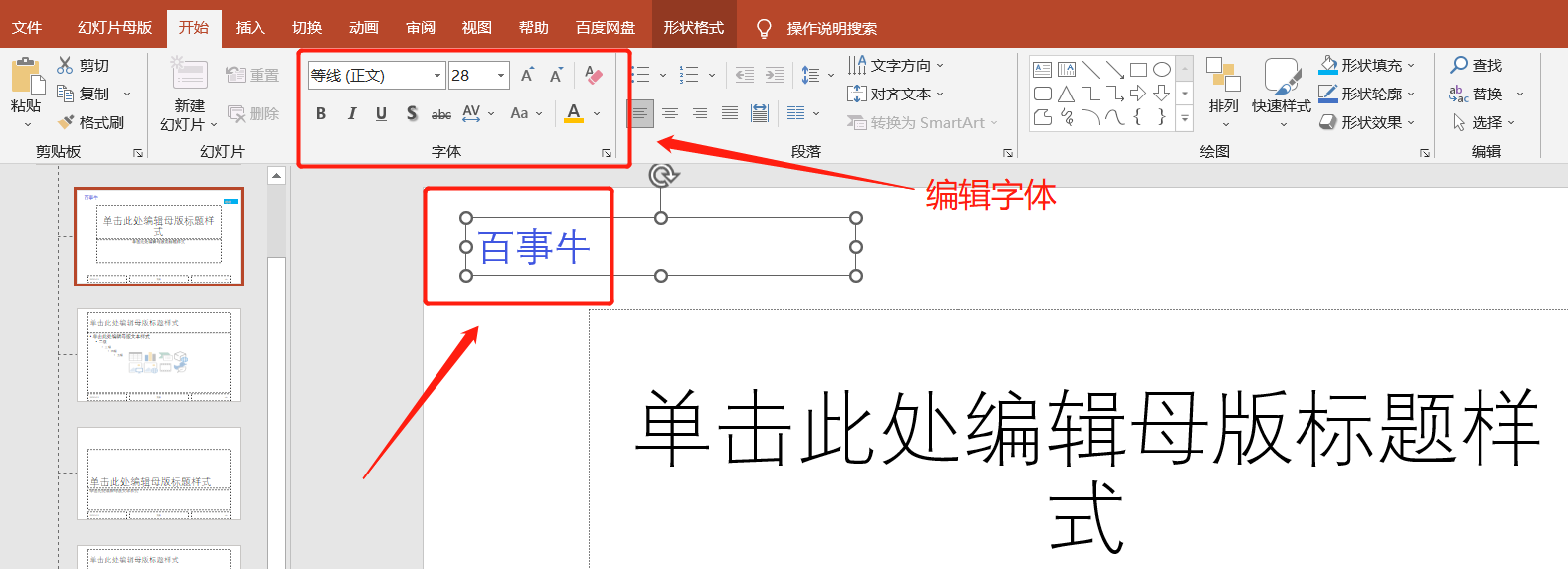Select the block right arrow shape
This screenshot has width=1568, height=569.
tap(1138, 94)
